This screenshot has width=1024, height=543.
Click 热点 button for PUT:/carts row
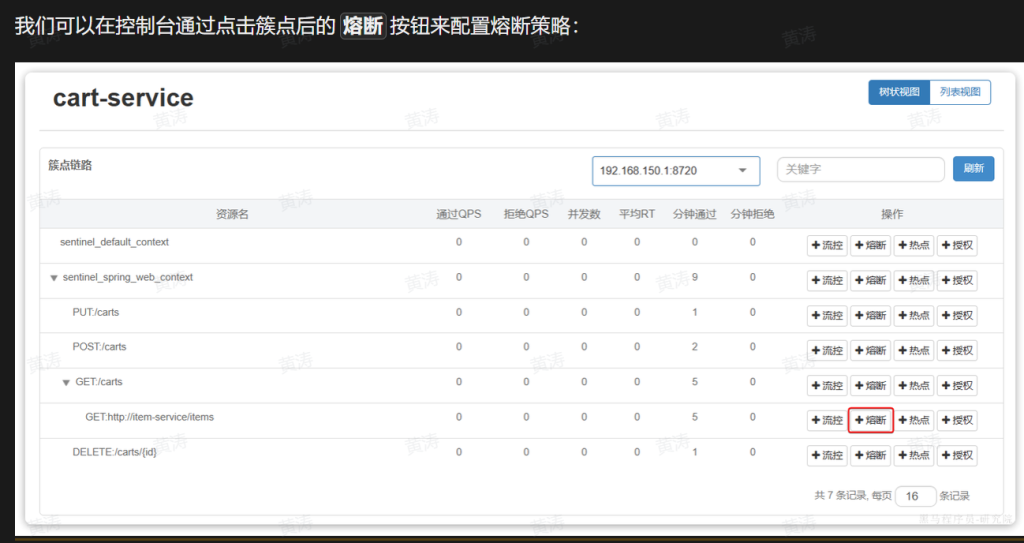click(x=913, y=315)
